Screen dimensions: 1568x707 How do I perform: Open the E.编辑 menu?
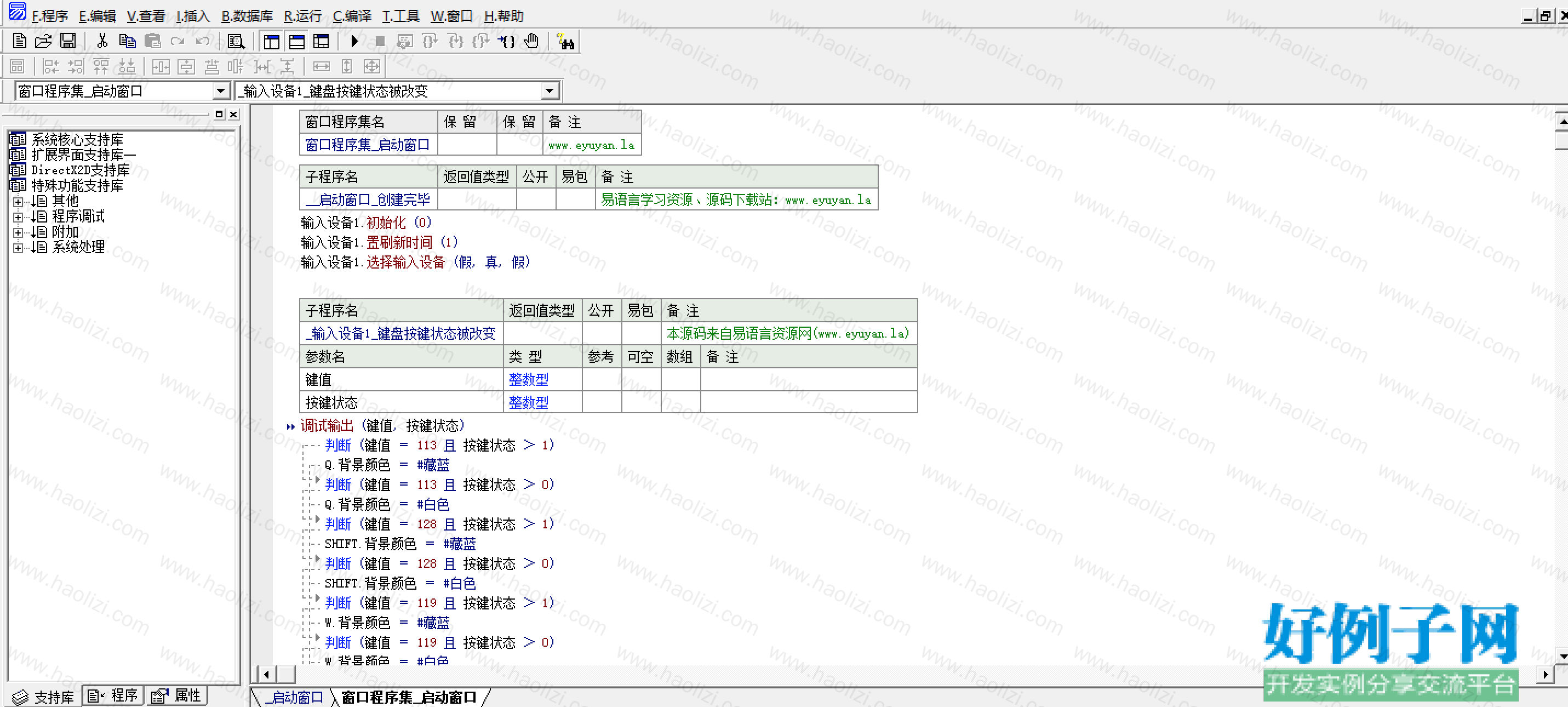98,16
